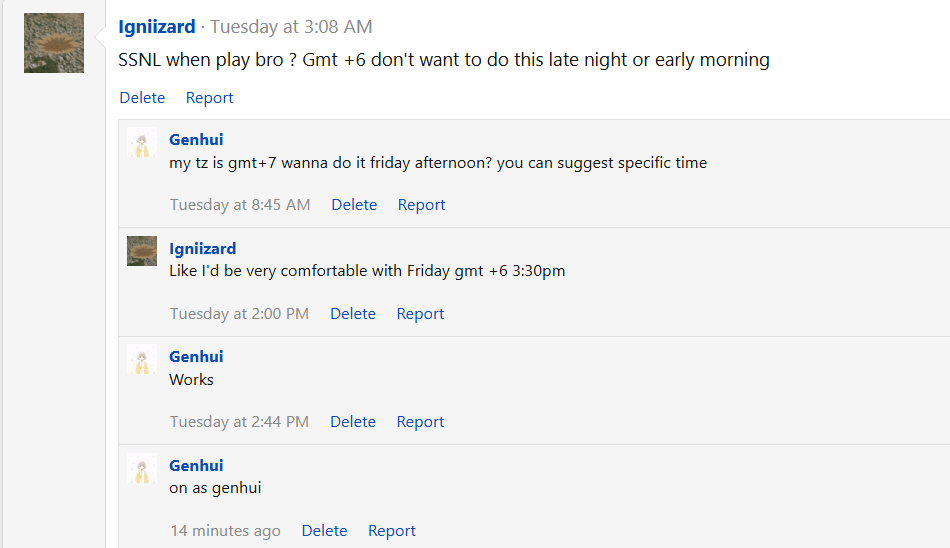This screenshot has width=950, height=548.
Task: Report the main SSNL post
Action: pyautogui.click(x=209, y=98)
